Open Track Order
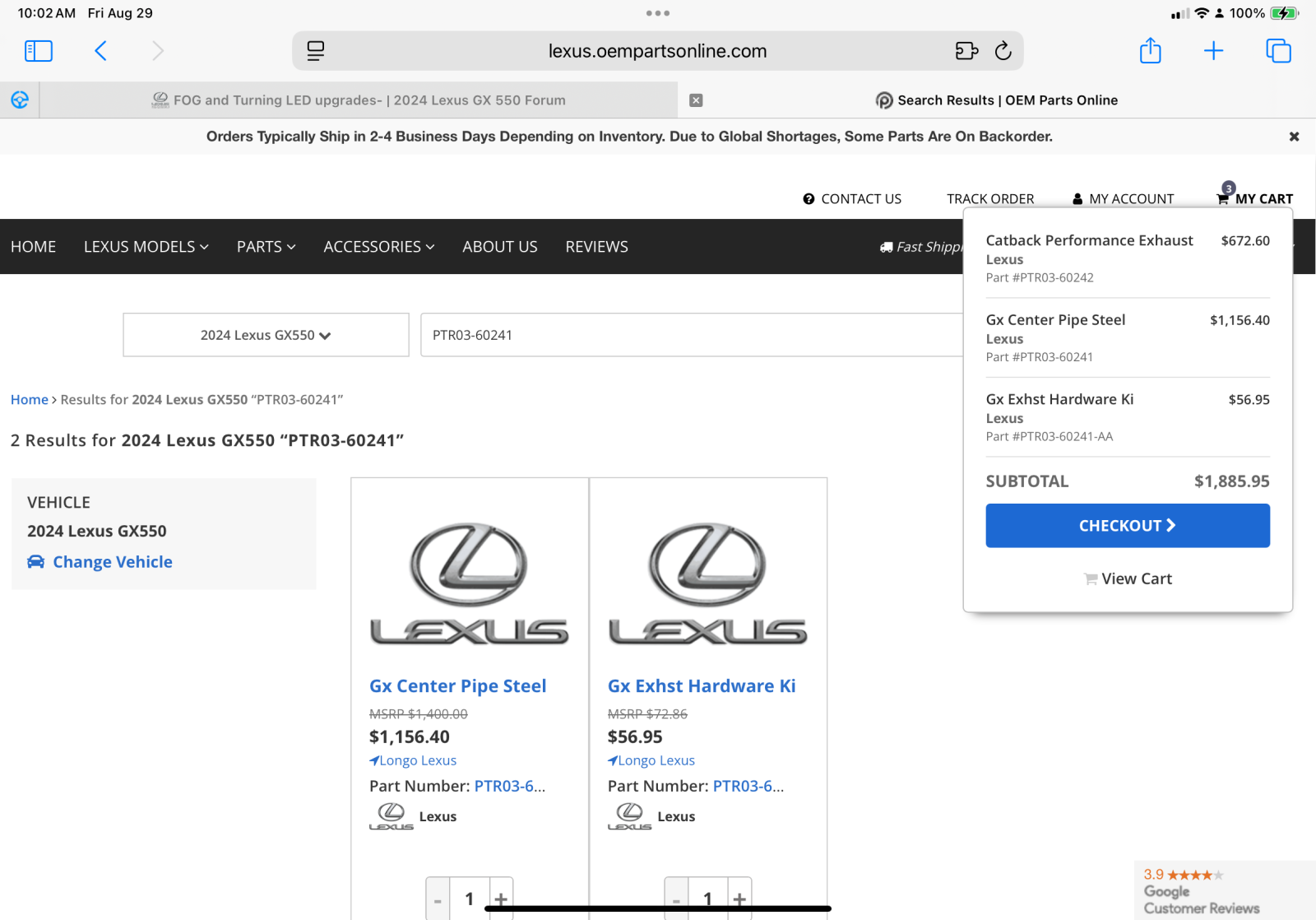1316x920 pixels. click(x=990, y=199)
